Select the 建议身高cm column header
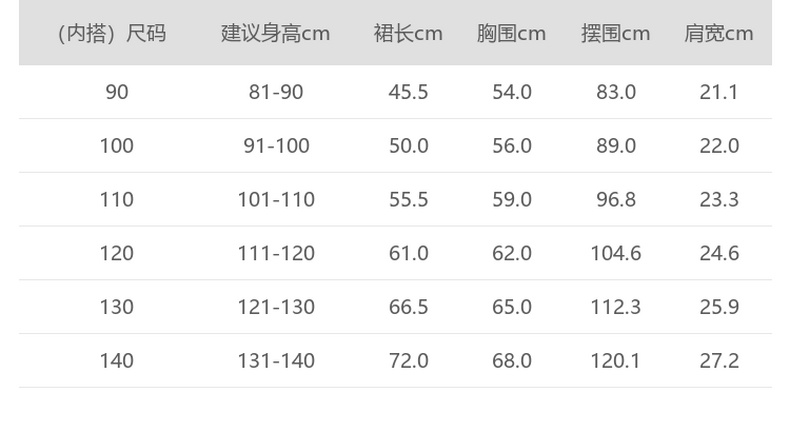Image resolution: width=790 pixels, height=431 pixels. [275, 33]
